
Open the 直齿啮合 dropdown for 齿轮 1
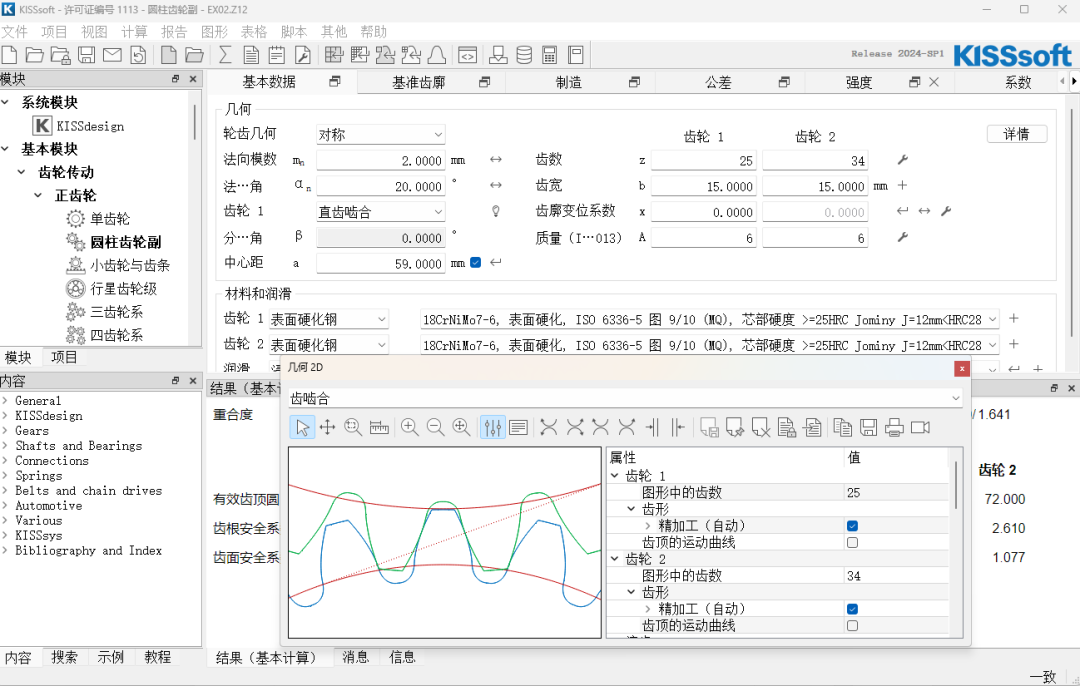tap(380, 212)
